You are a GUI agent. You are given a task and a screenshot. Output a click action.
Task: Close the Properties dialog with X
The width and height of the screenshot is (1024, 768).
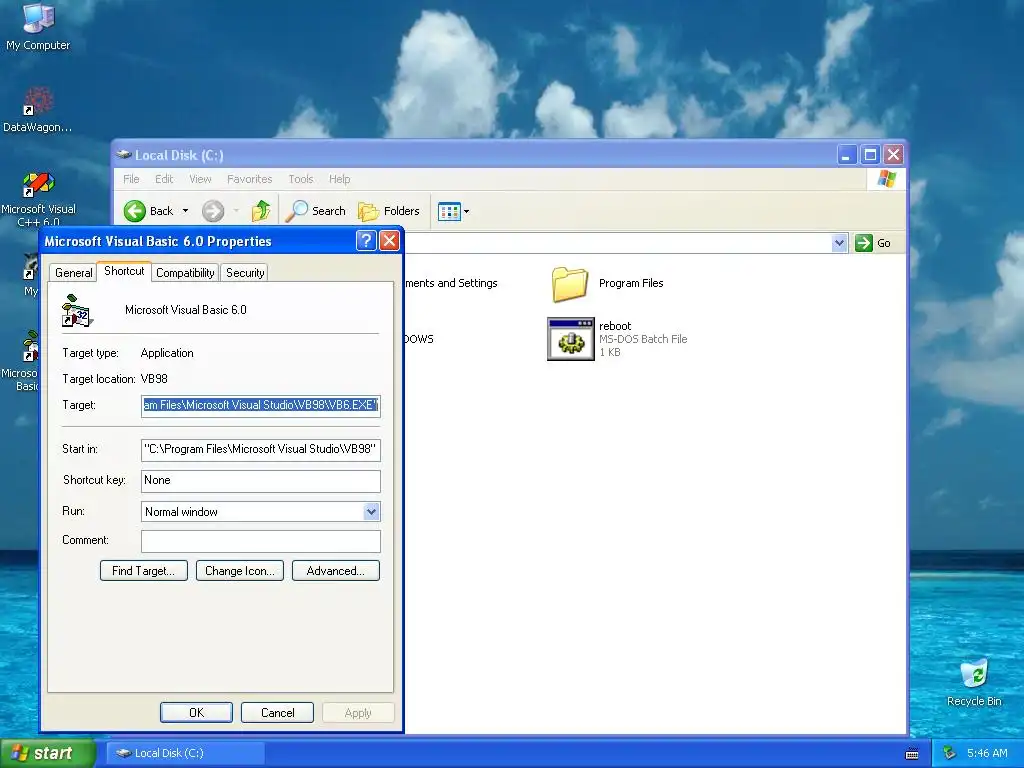coord(389,241)
